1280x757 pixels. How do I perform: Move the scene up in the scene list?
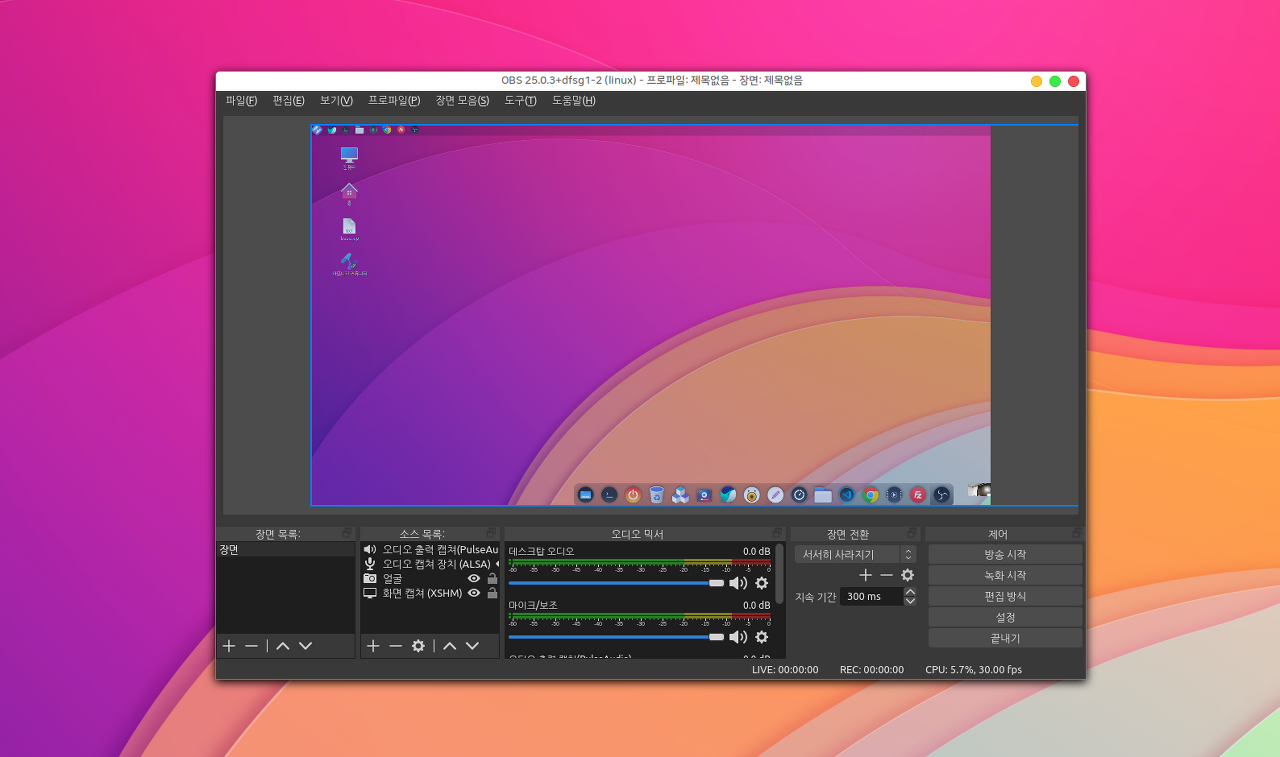(x=283, y=646)
